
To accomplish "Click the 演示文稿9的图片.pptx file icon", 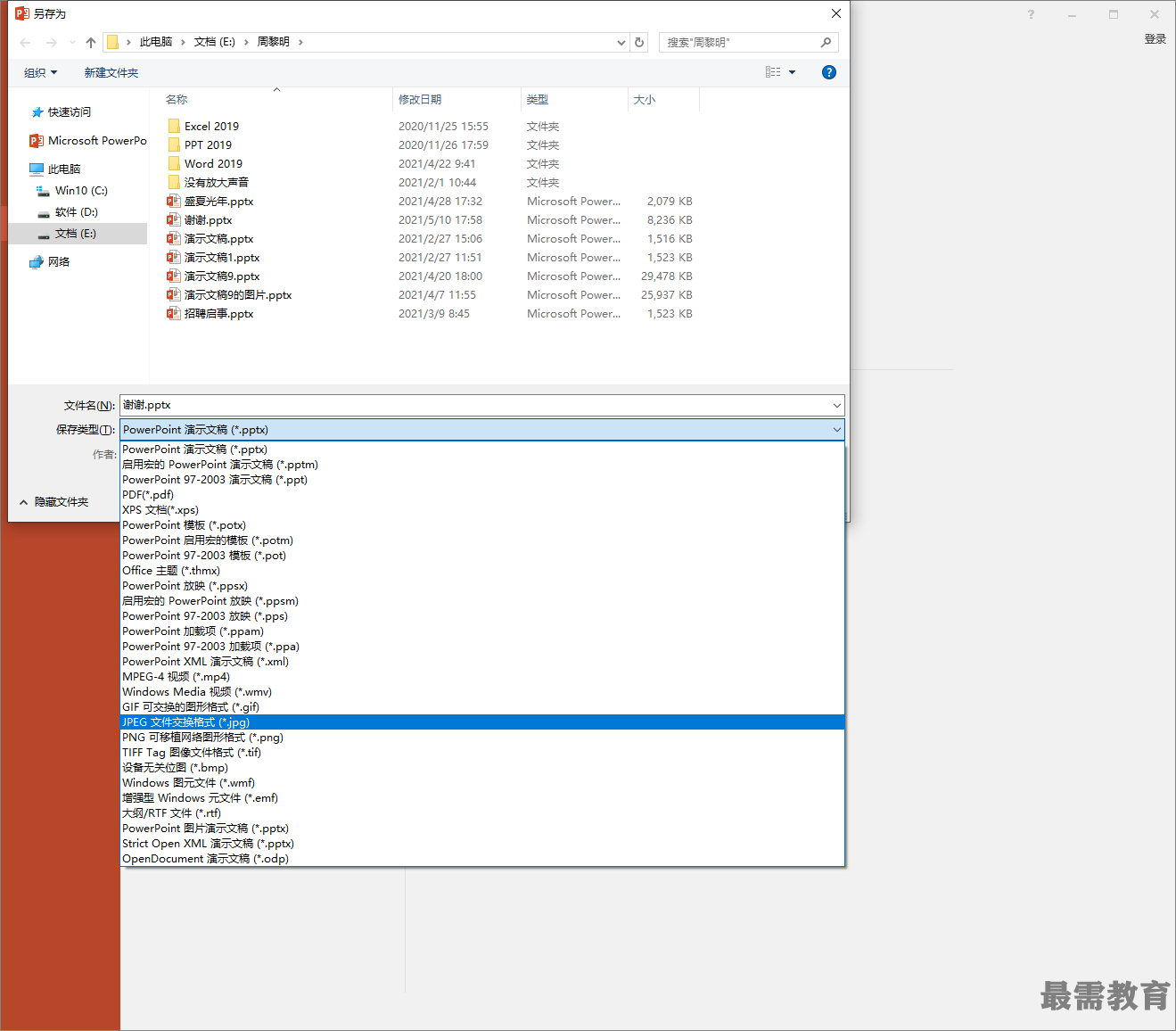I will tap(174, 294).
